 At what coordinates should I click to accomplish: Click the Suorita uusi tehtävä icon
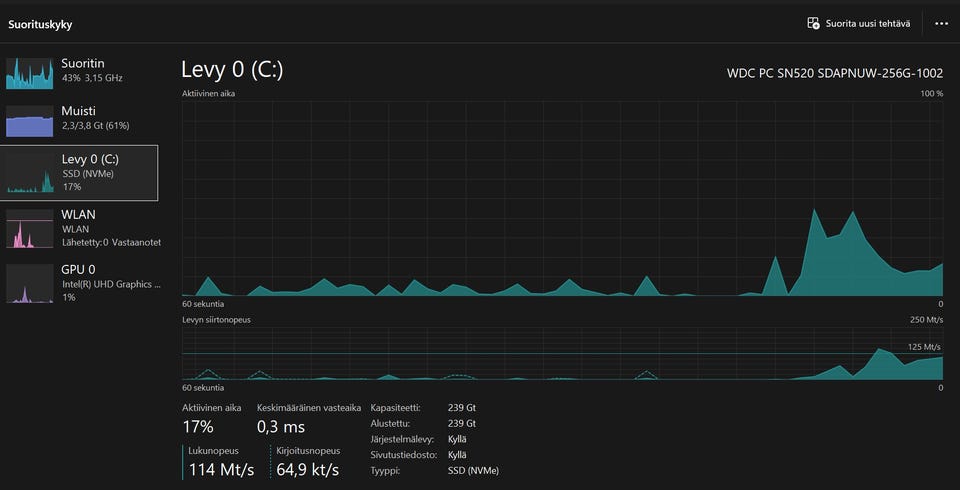pyautogui.click(x=813, y=23)
